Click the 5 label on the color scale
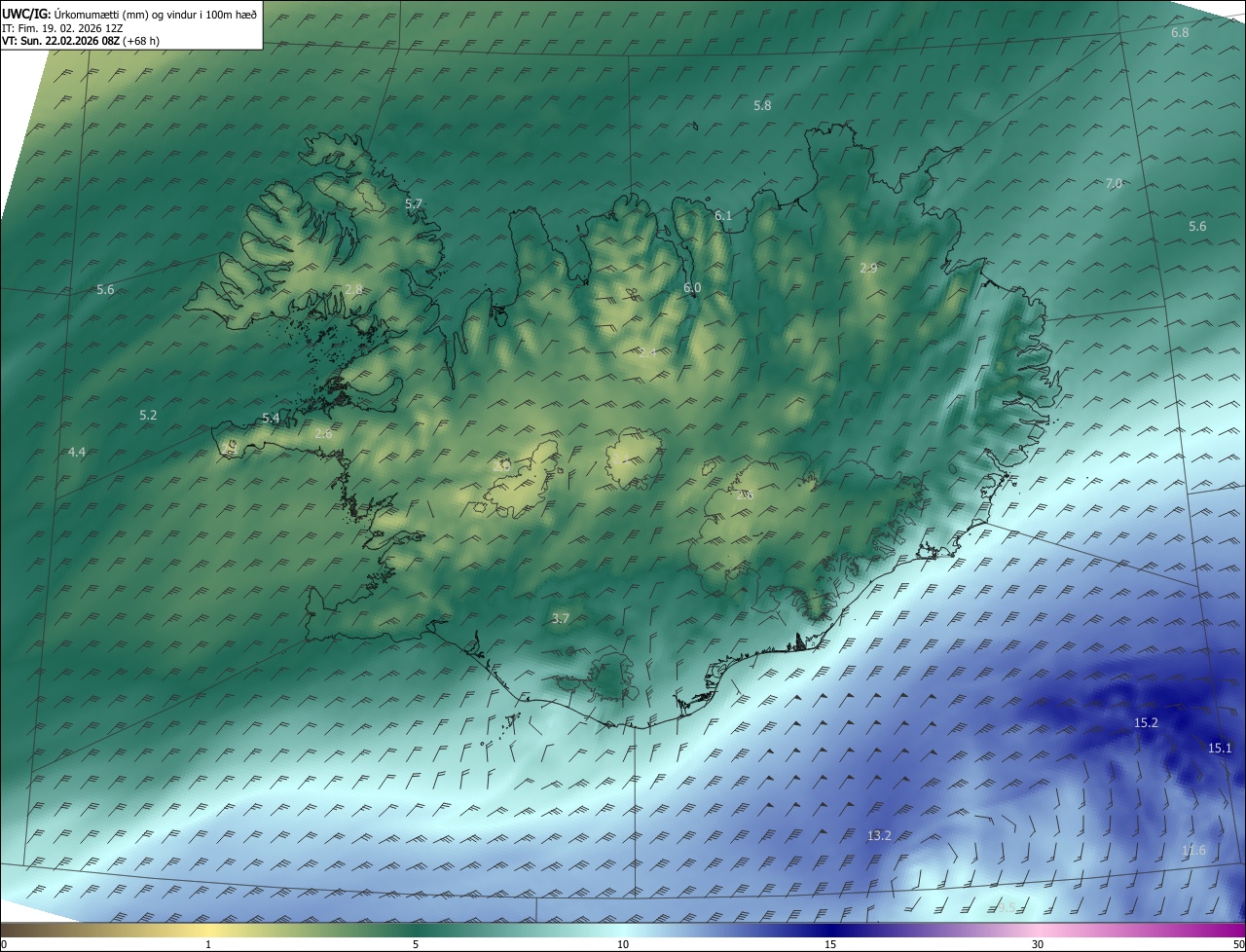This screenshot has width=1246, height=952. pyautogui.click(x=416, y=944)
